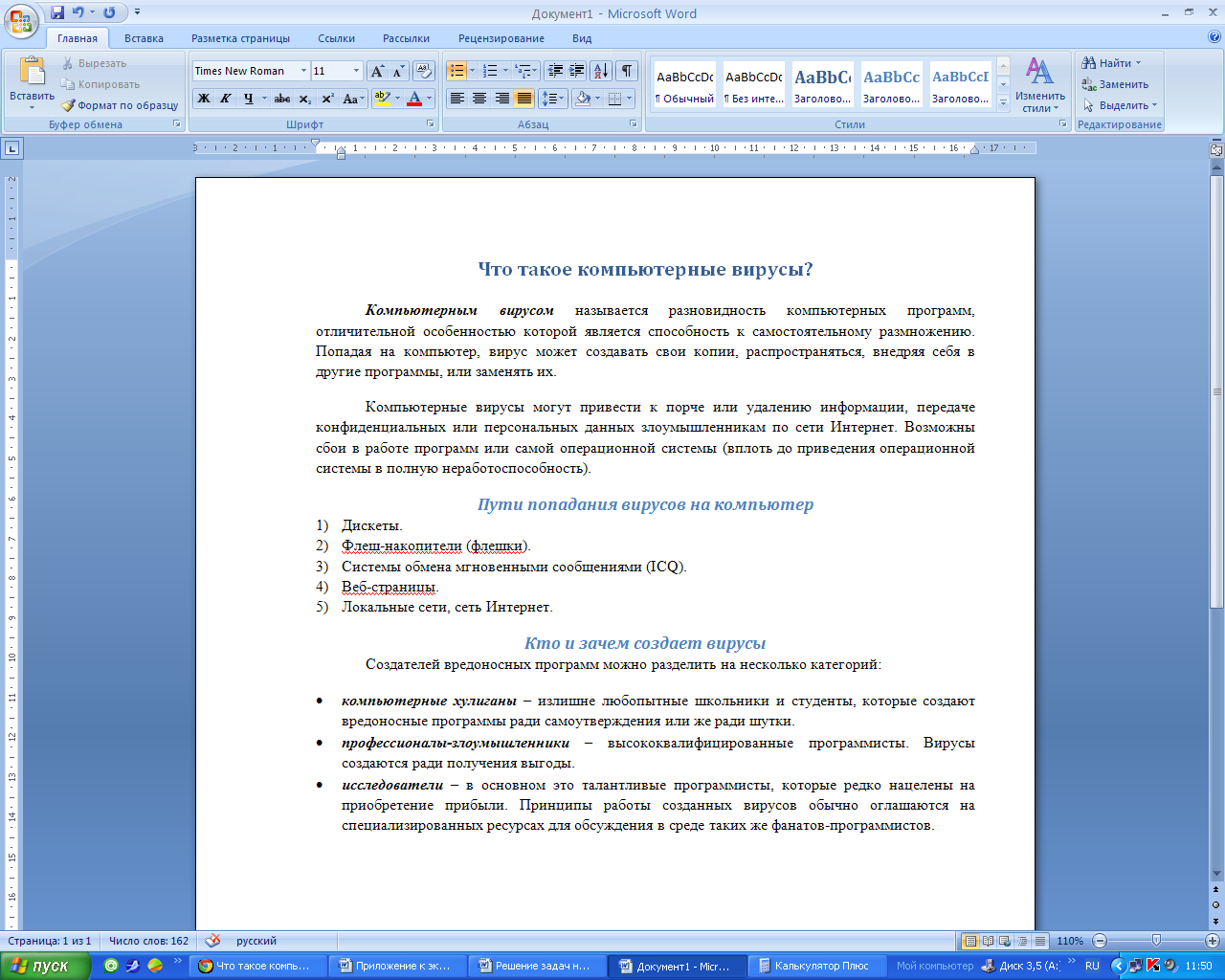1225x980 pixels.
Task: Click the red font color button
Action: click(414, 99)
